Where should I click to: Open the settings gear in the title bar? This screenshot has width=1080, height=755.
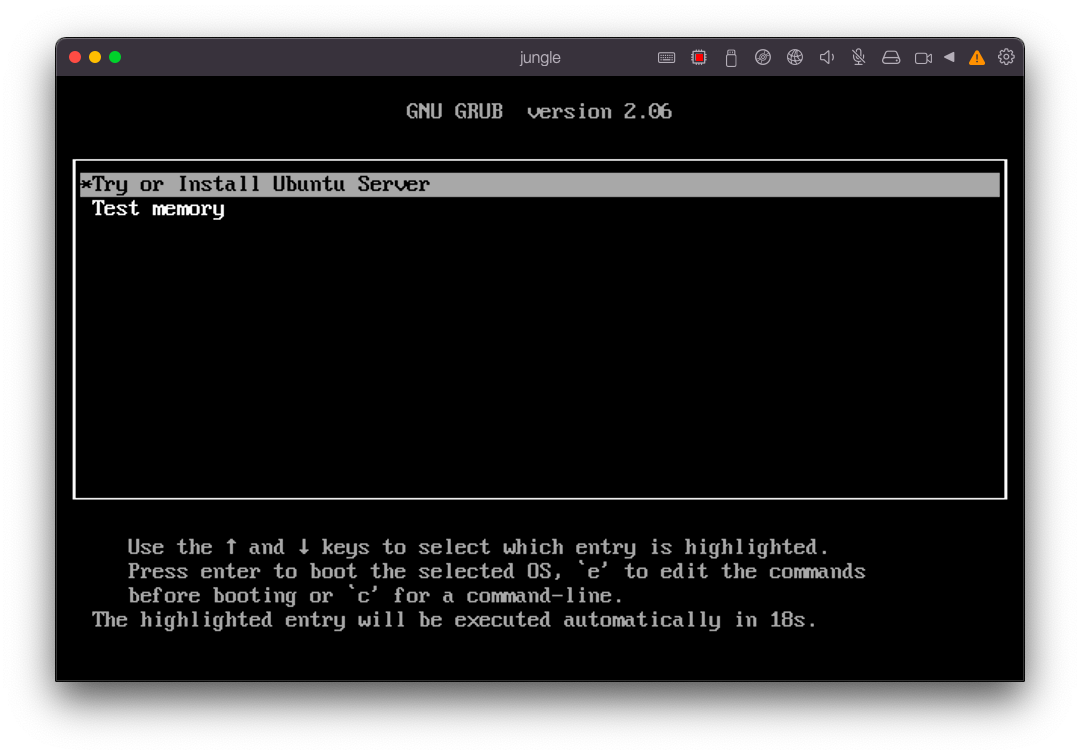1006,57
